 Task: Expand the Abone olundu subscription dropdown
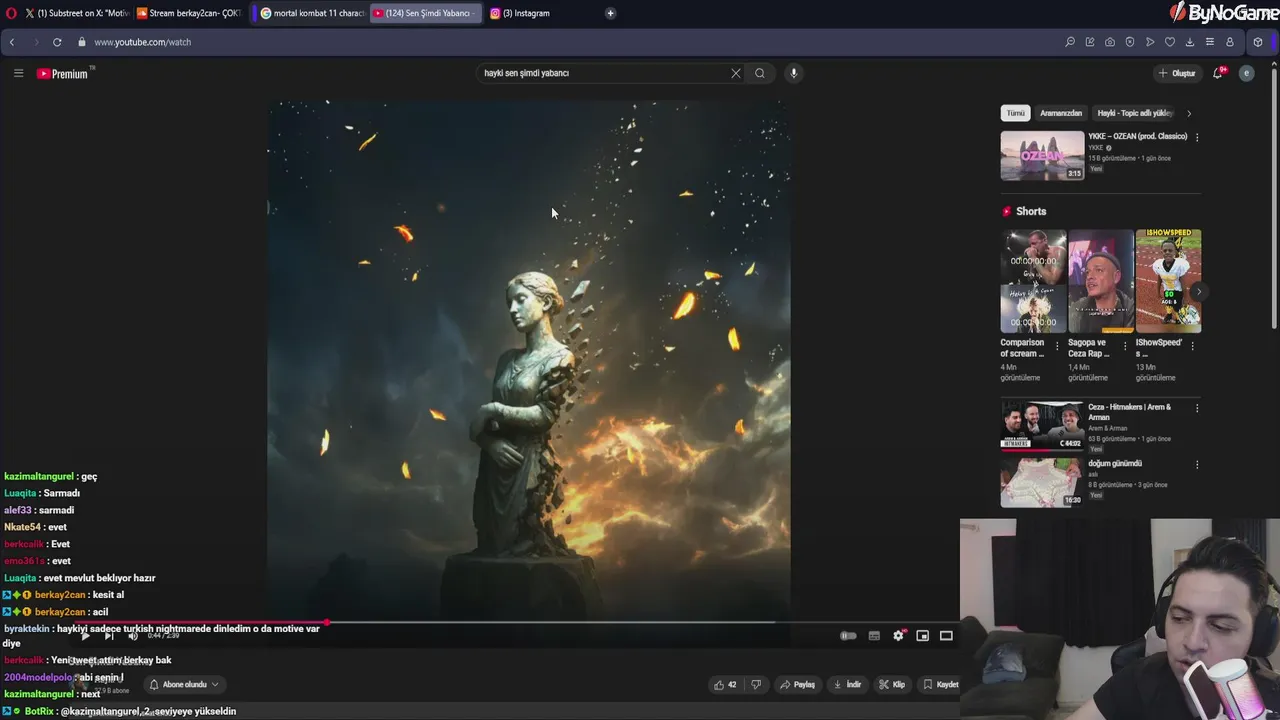tap(184, 685)
